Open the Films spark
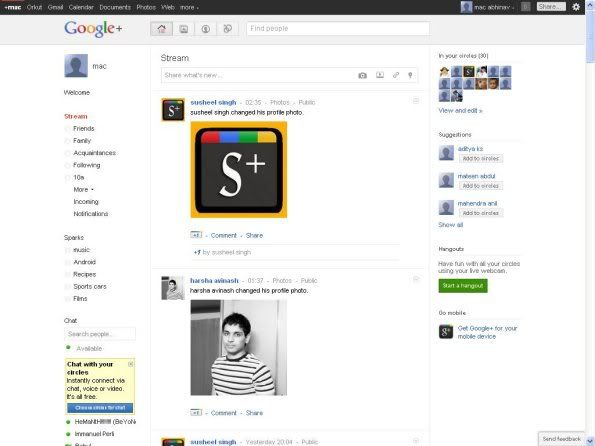The height and width of the screenshot is (446, 595). coord(80,298)
